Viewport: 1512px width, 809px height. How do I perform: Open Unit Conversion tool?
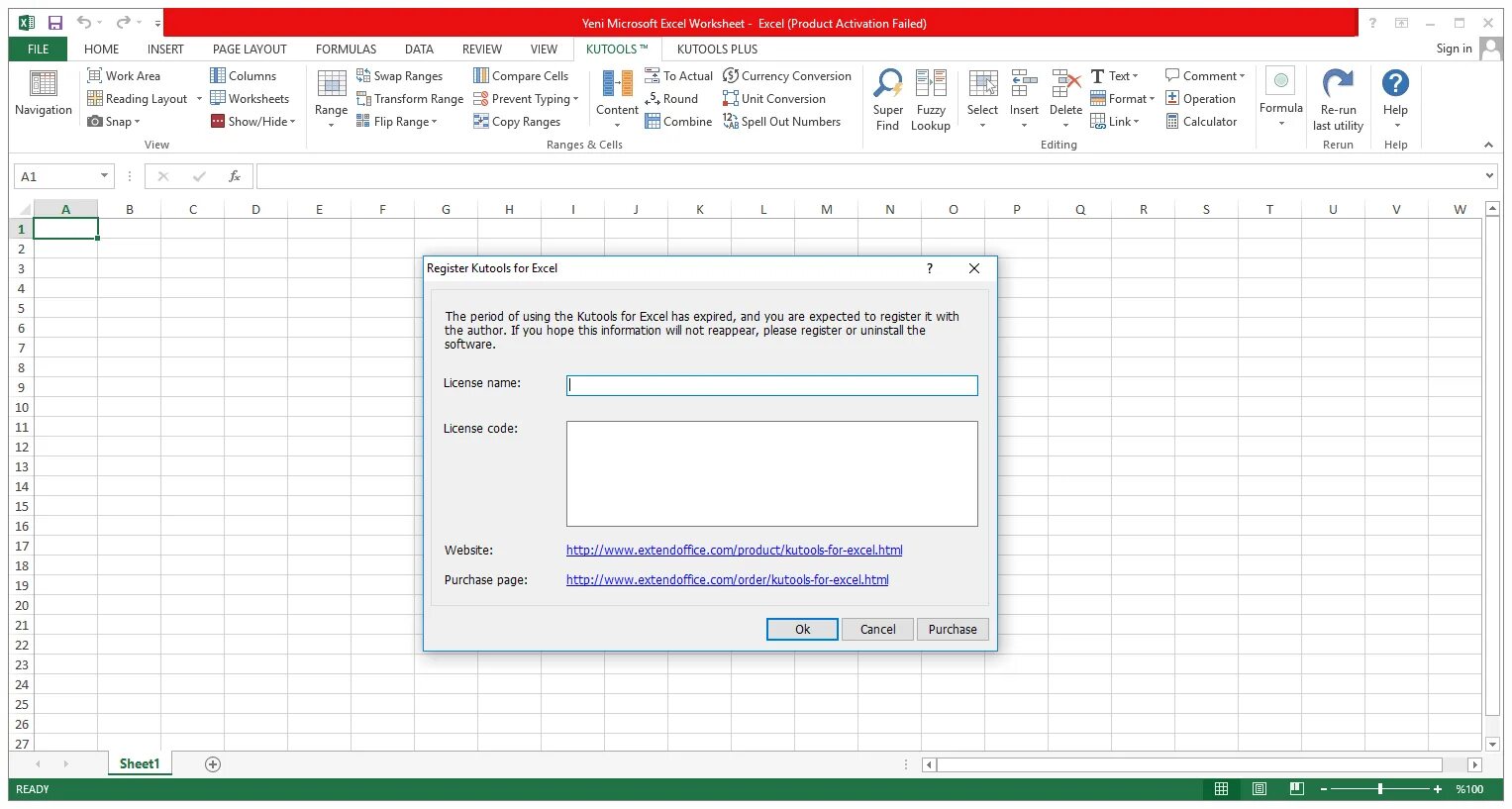click(x=774, y=98)
